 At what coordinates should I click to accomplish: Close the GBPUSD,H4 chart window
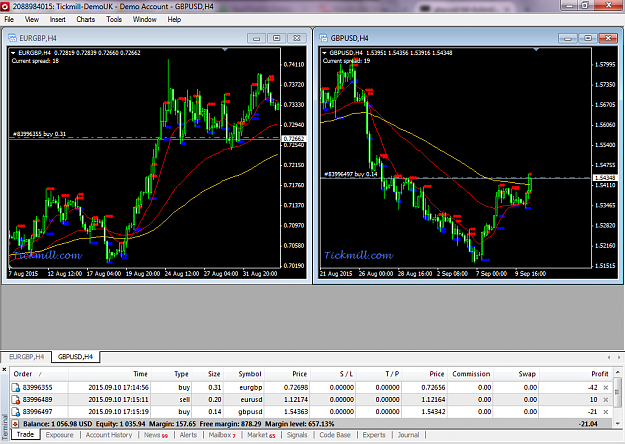[x=609, y=38]
